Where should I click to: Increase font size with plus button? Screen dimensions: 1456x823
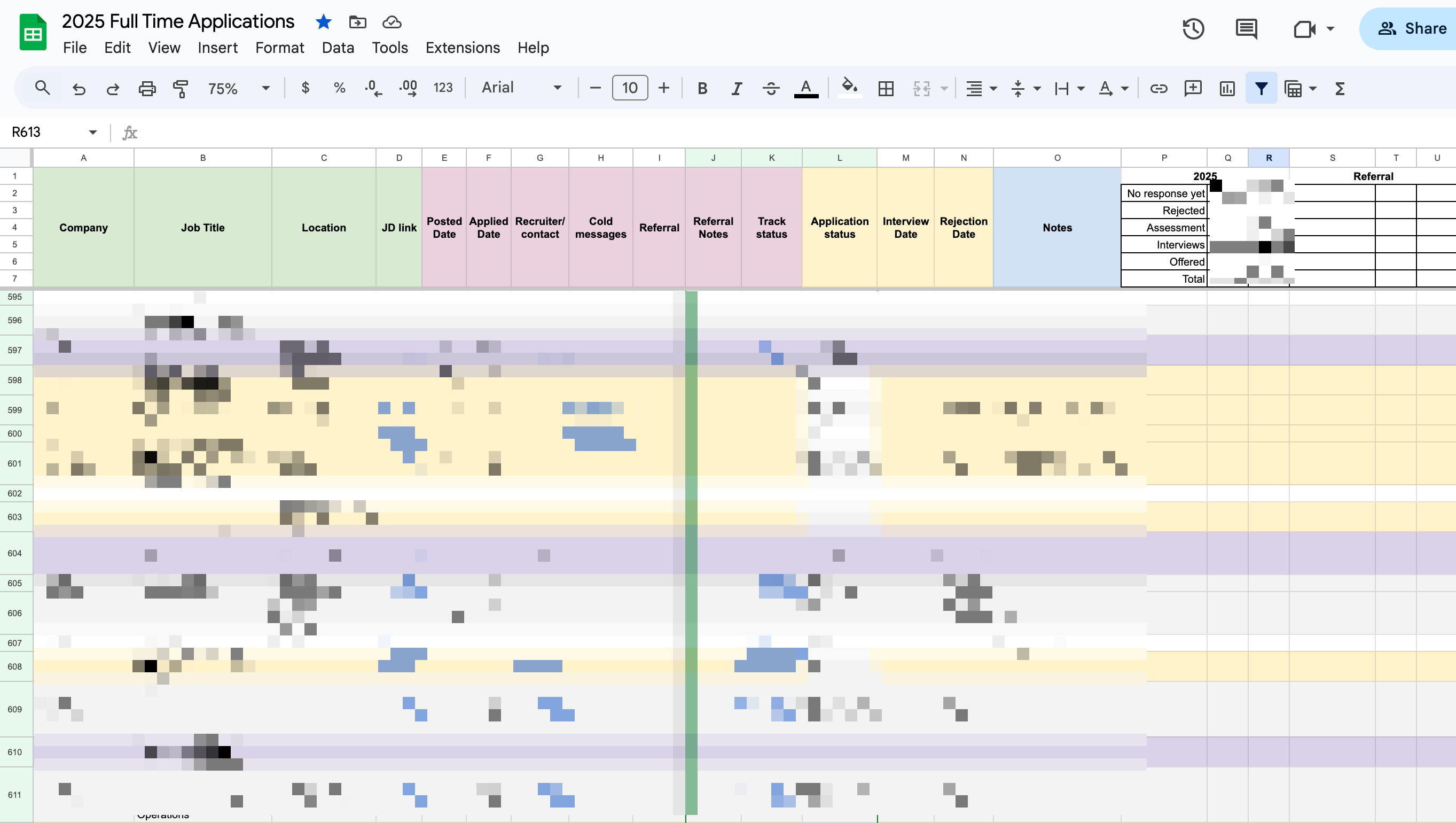click(664, 88)
